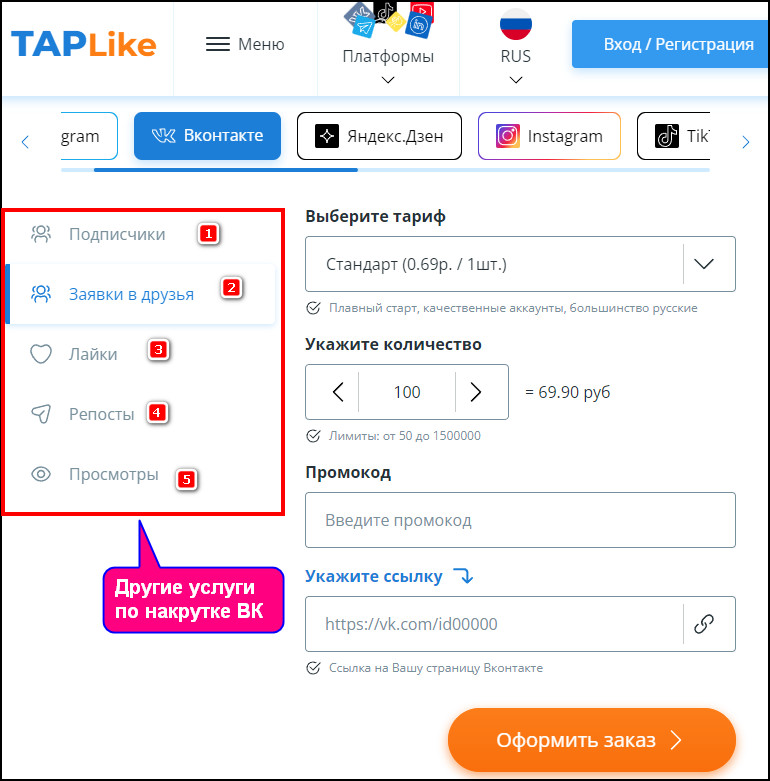Image resolution: width=770 pixels, height=781 pixels.
Task: Select Просмотры eye icon
Action: (x=41, y=474)
